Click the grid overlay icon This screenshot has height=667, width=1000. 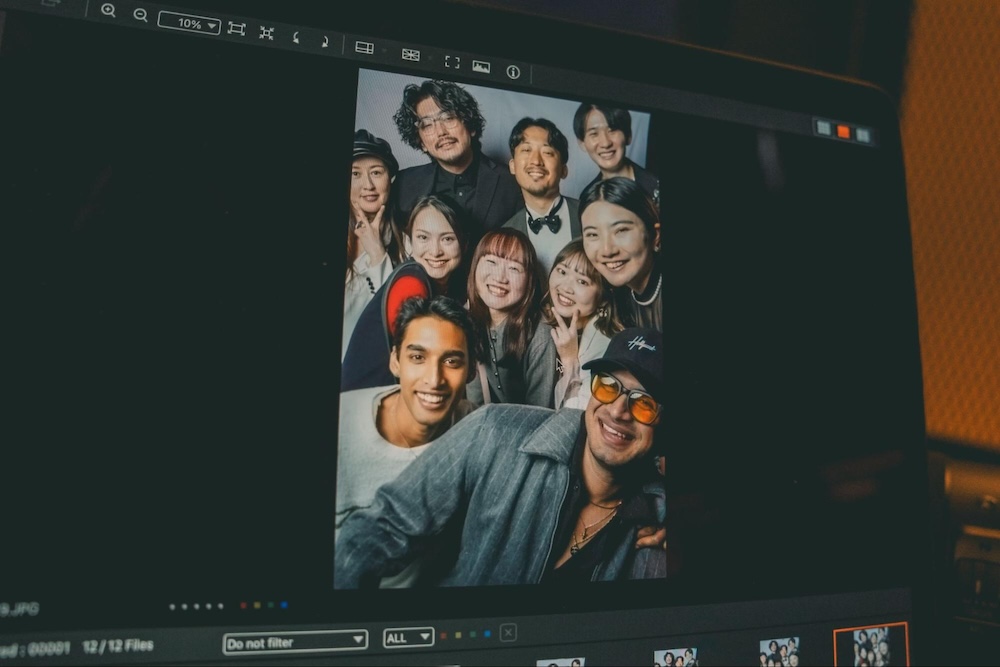pos(410,54)
